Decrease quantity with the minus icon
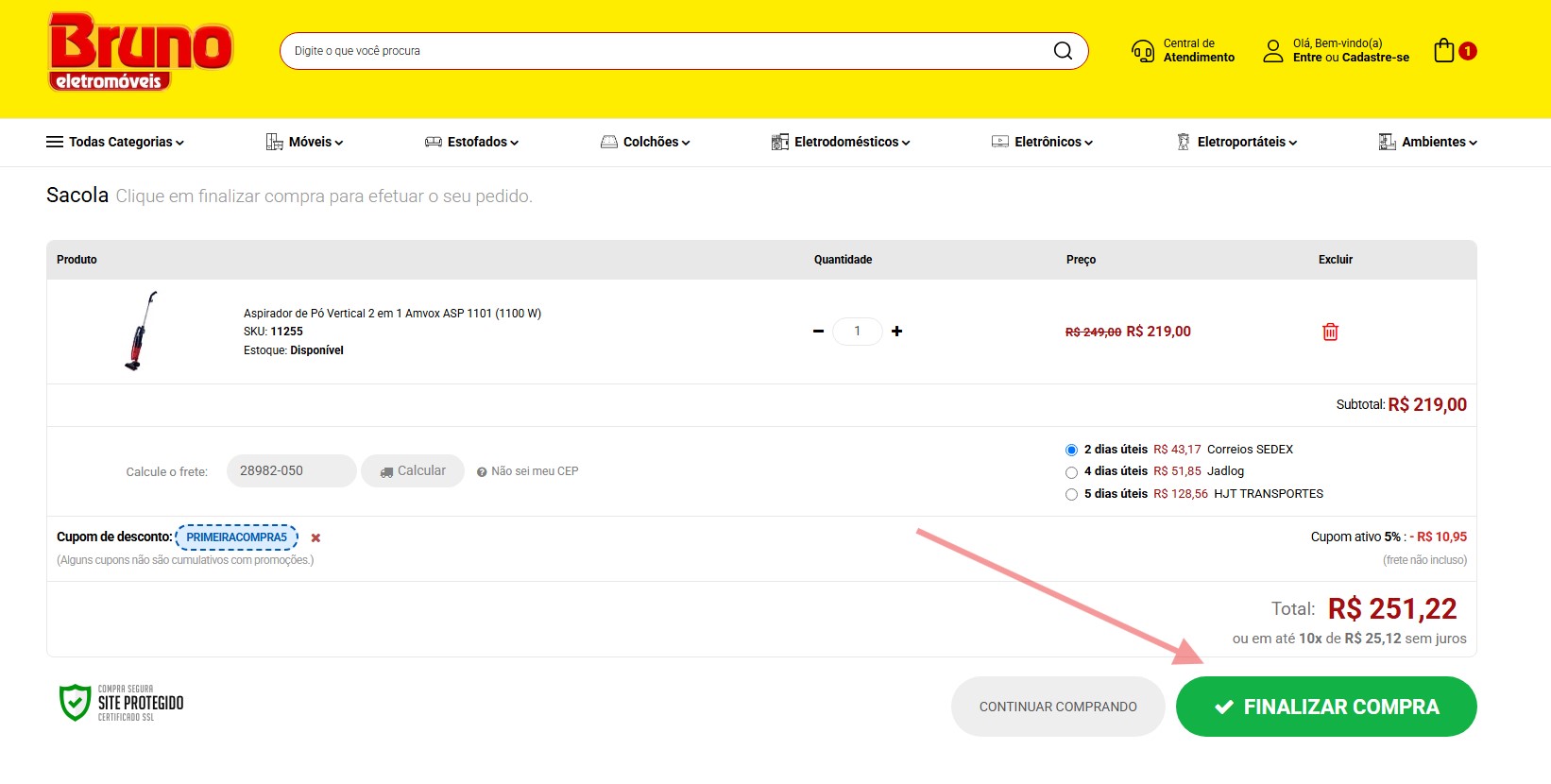 pyautogui.click(x=818, y=332)
